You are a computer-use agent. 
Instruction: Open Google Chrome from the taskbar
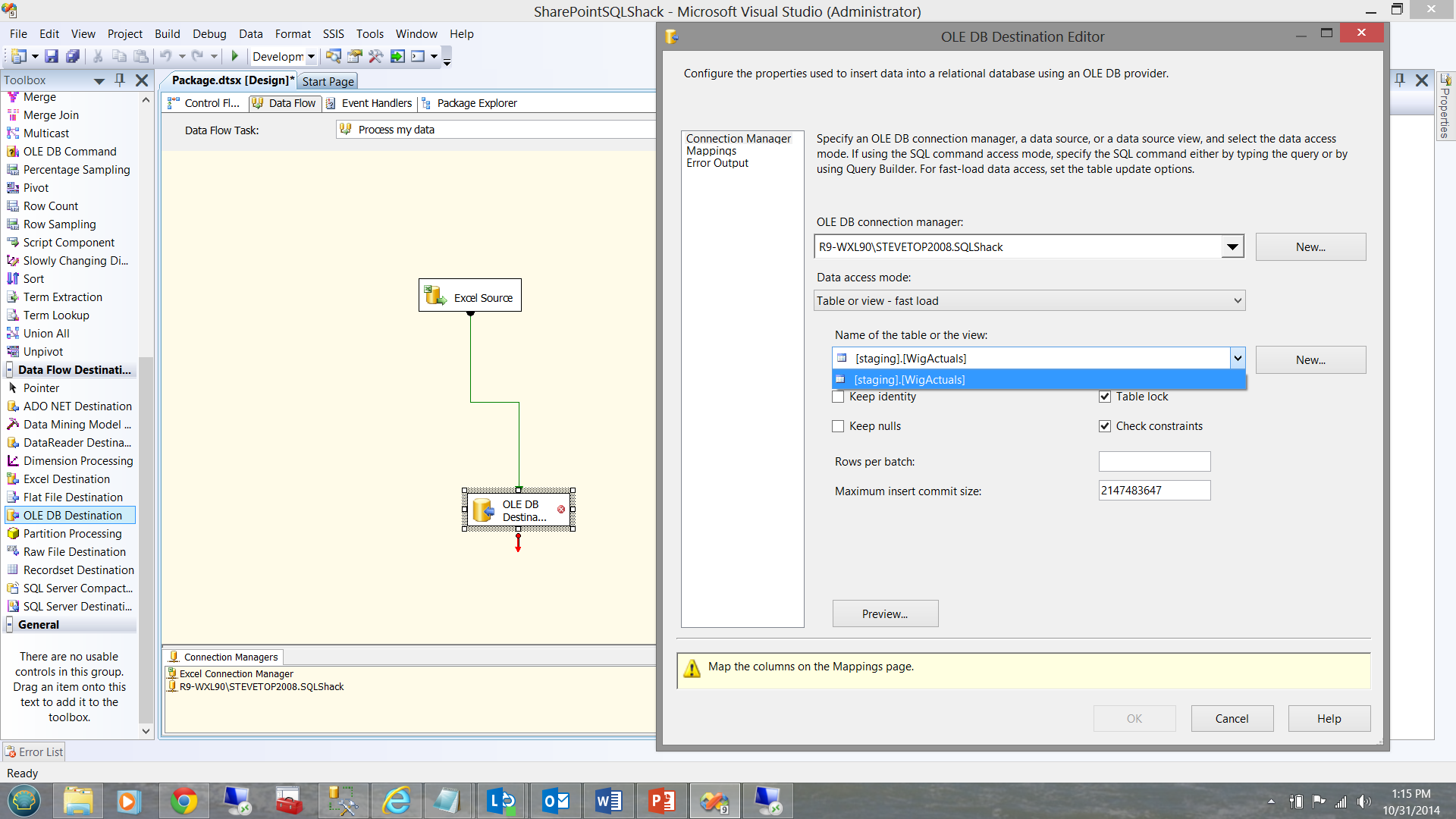(x=184, y=801)
